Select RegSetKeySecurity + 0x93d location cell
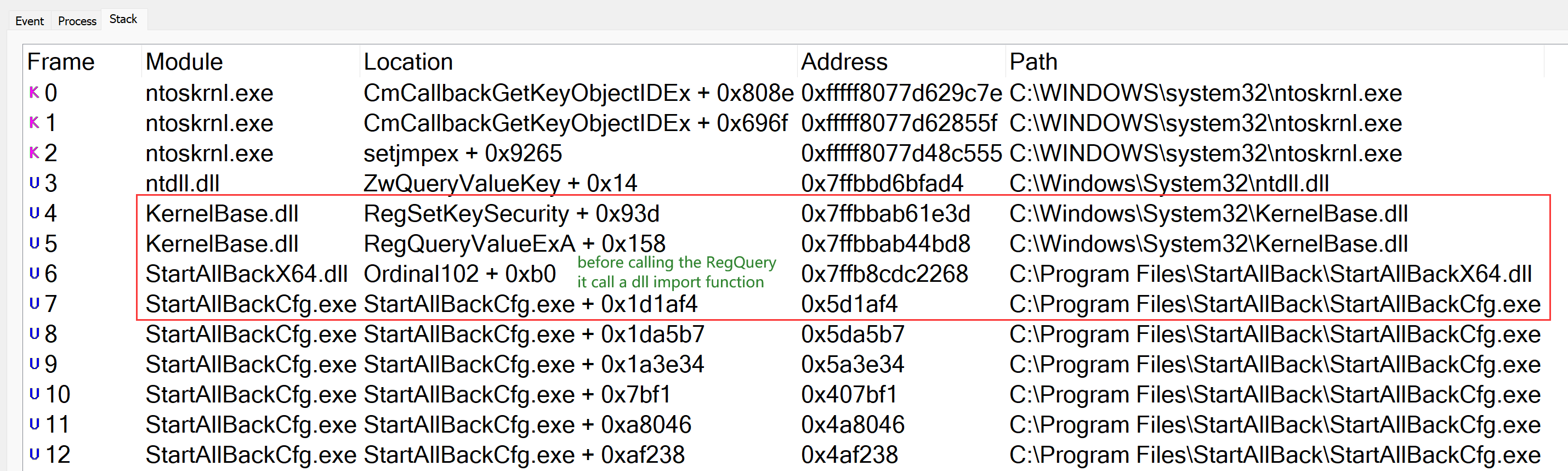The image size is (1568, 471). coord(512,214)
